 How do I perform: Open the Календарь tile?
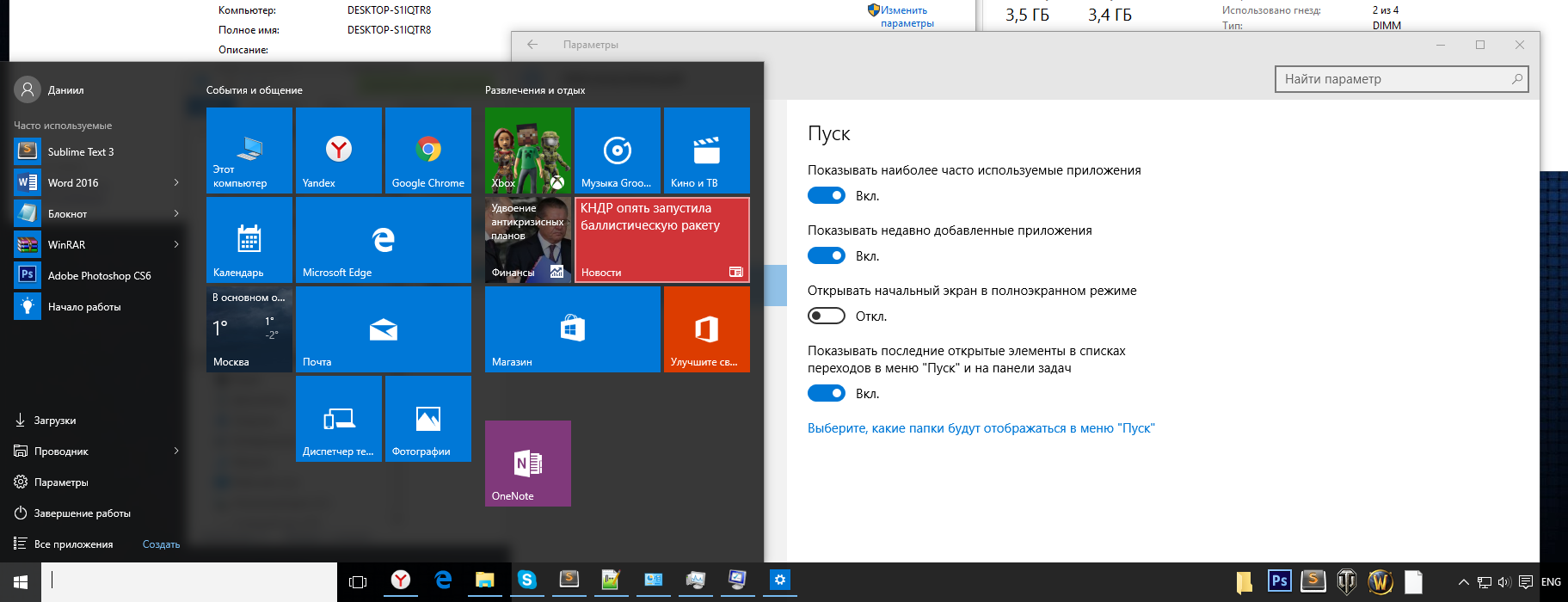click(x=249, y=240)
